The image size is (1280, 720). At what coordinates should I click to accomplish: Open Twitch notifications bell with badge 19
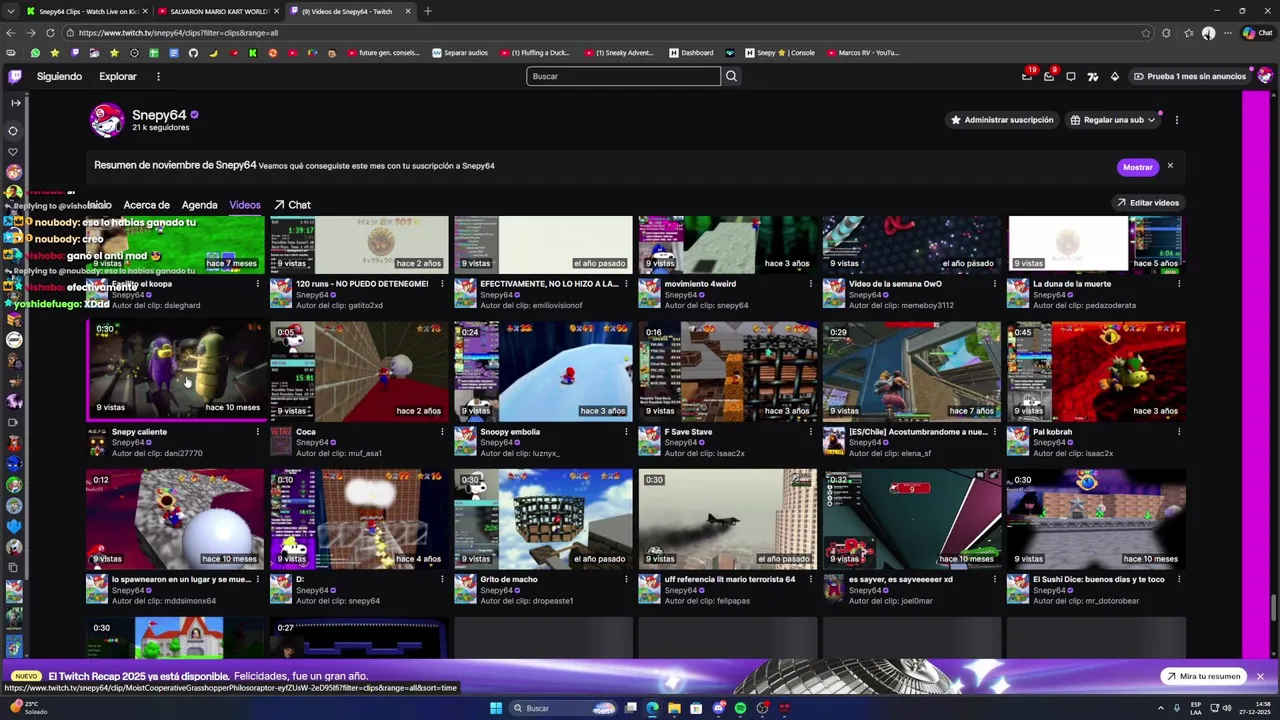tap(1027, 76)
